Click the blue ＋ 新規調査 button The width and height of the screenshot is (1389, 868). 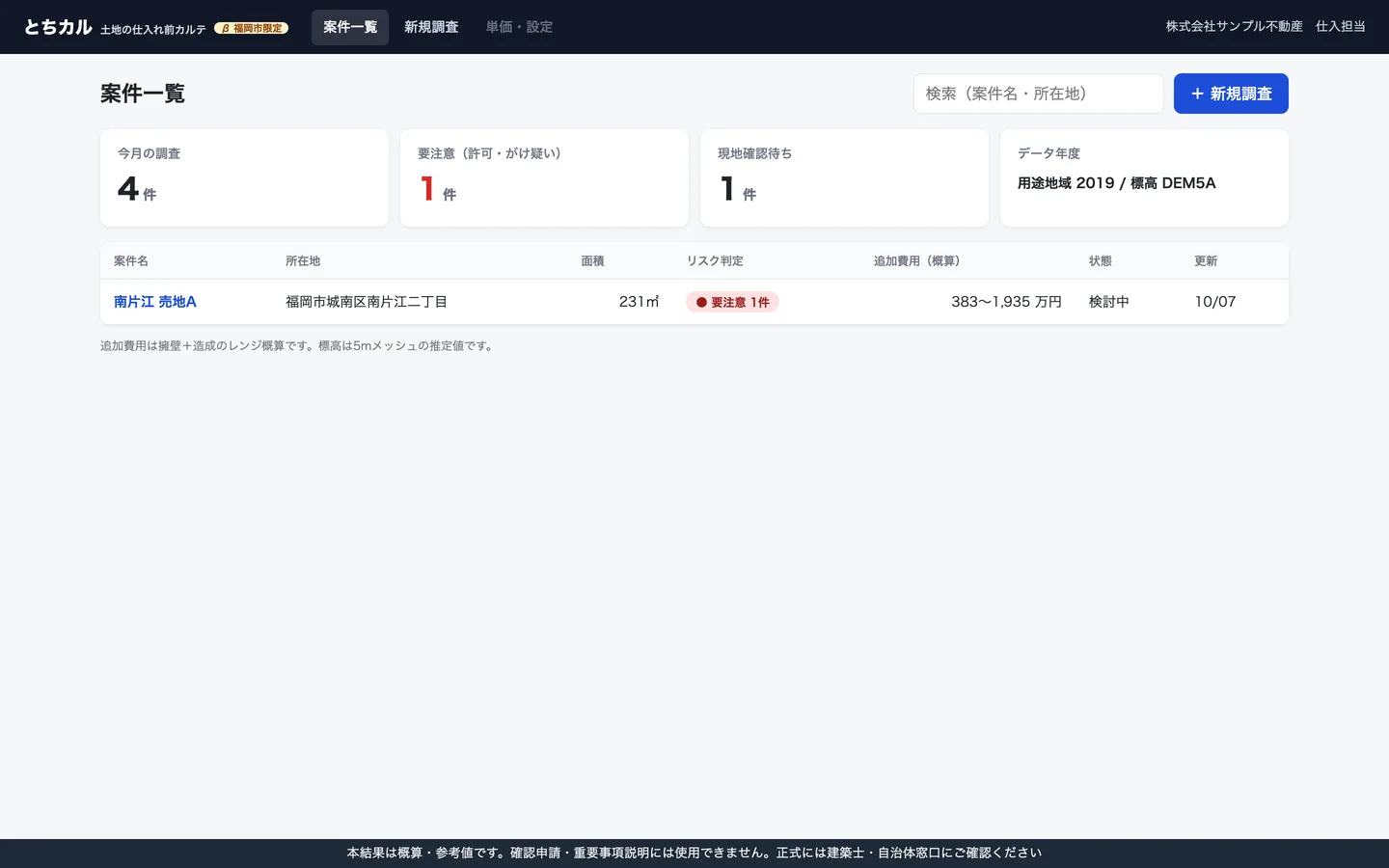[x=1231, y=94]
